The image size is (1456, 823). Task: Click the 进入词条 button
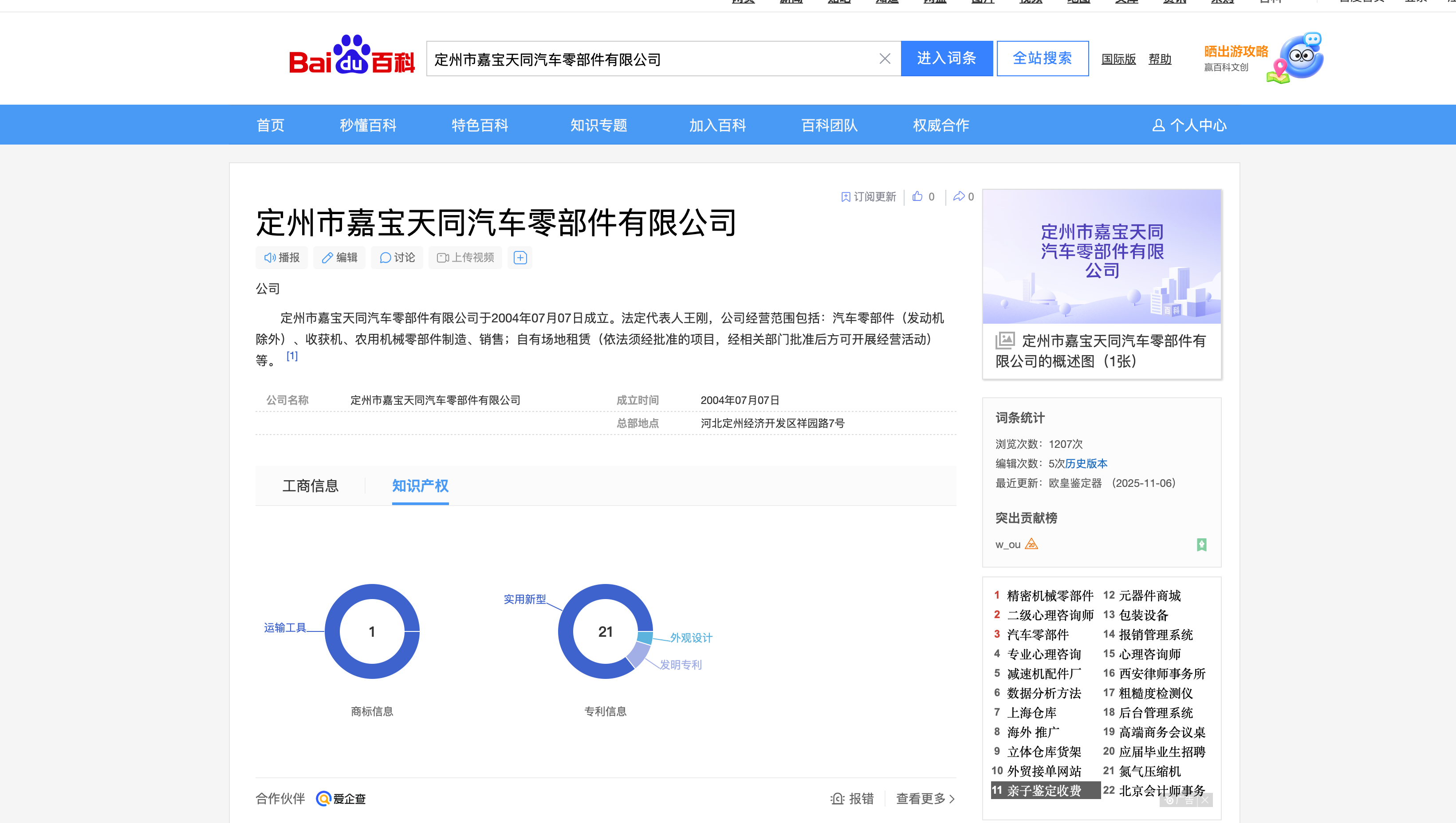click(x=947, y=58)
